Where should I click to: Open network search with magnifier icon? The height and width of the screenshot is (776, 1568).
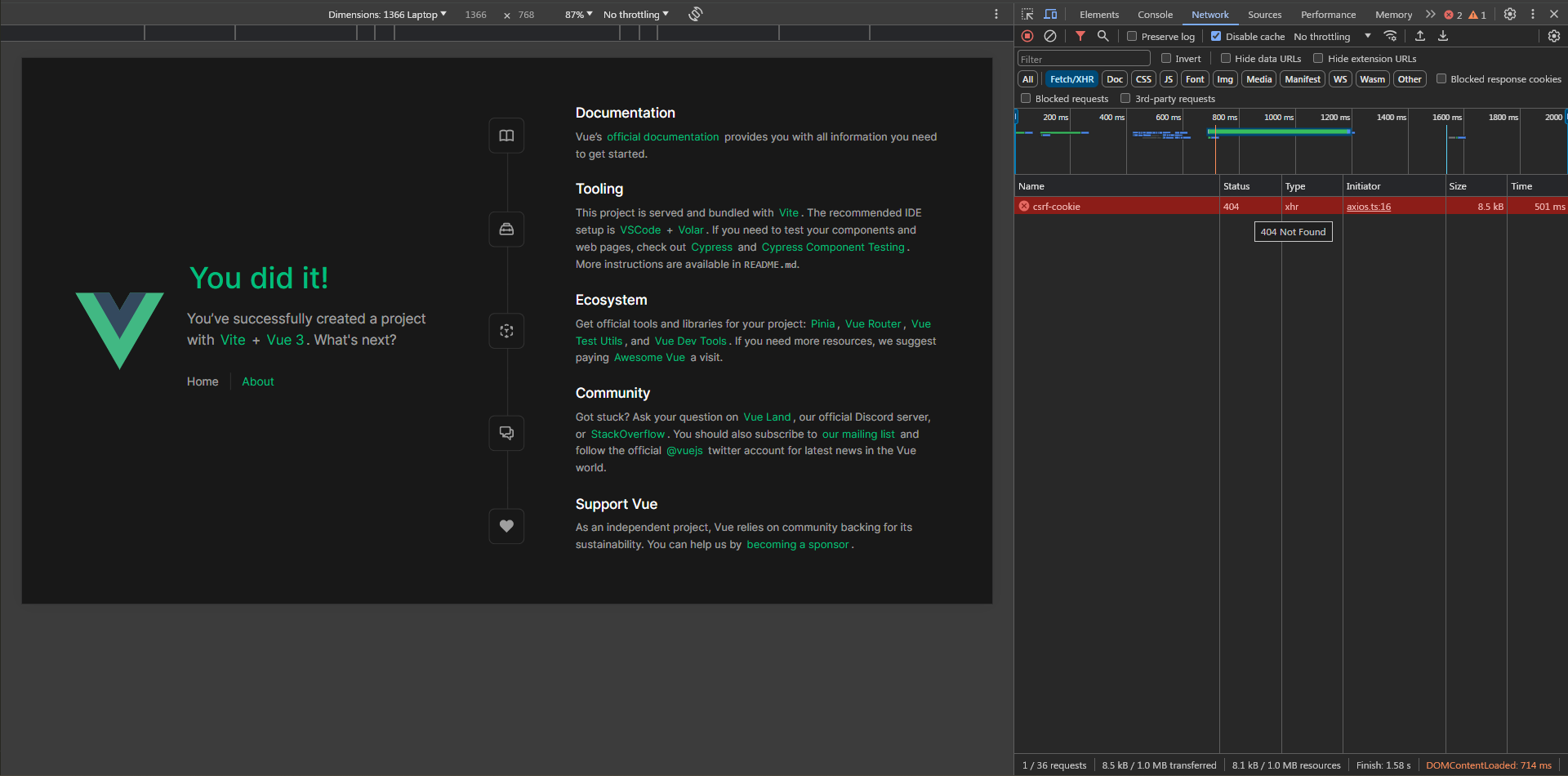[x=1102, y=36]
